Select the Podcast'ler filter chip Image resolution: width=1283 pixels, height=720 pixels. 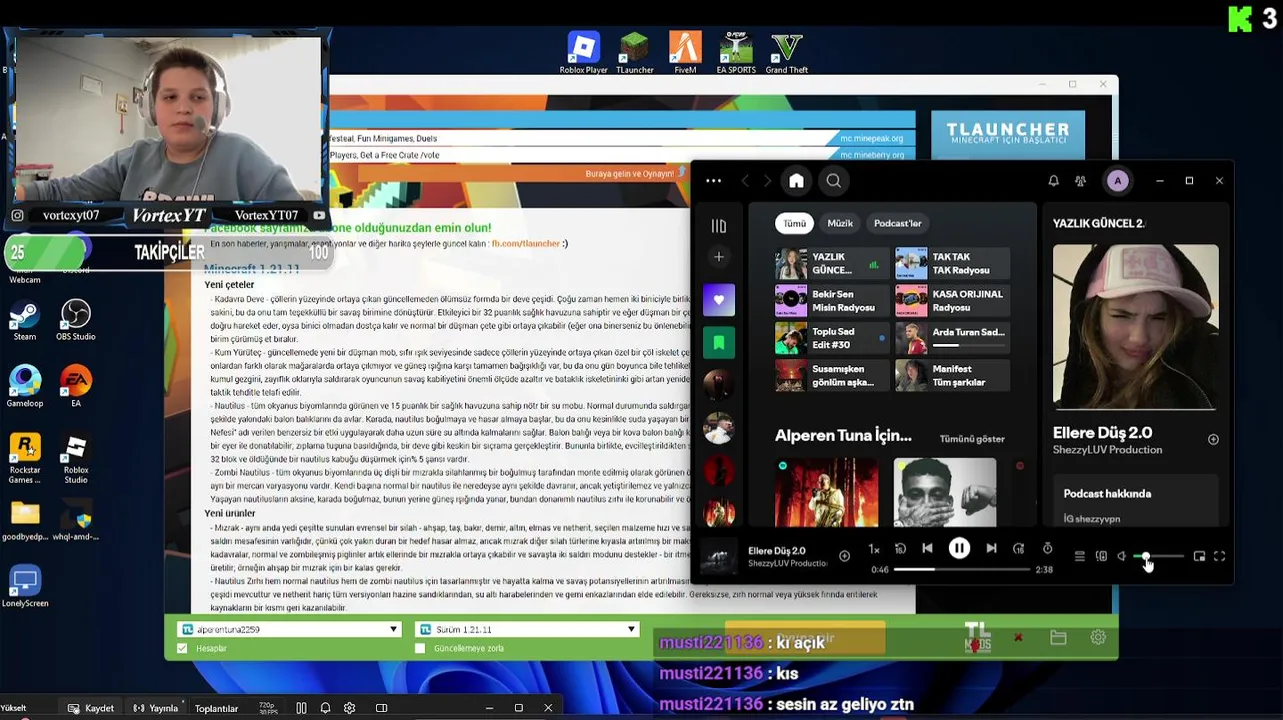[x=897, y=223]
